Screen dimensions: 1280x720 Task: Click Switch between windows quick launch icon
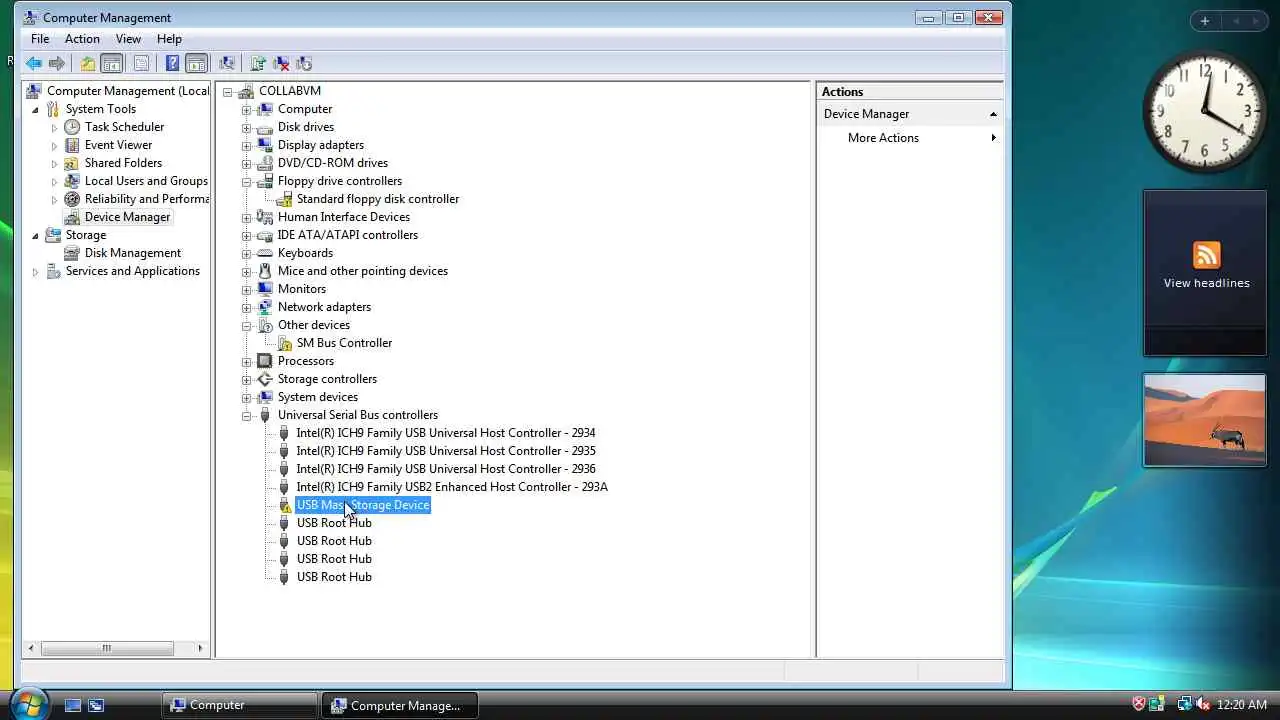click(96, 705)
